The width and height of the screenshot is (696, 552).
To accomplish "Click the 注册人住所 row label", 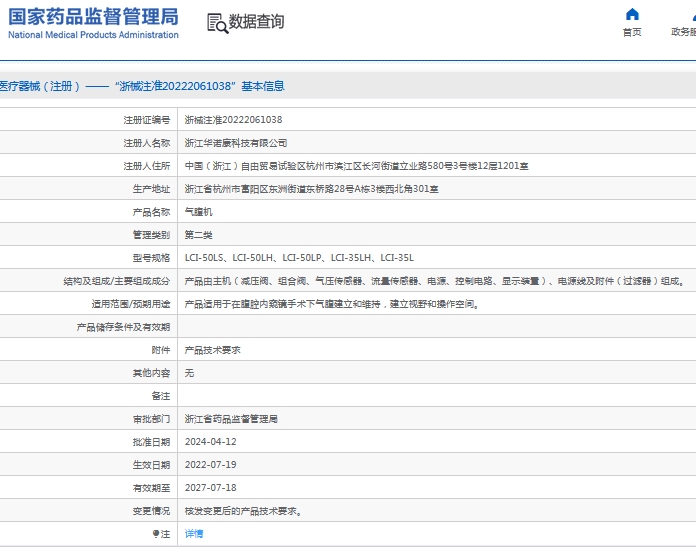I will click(x=146, y=166).
